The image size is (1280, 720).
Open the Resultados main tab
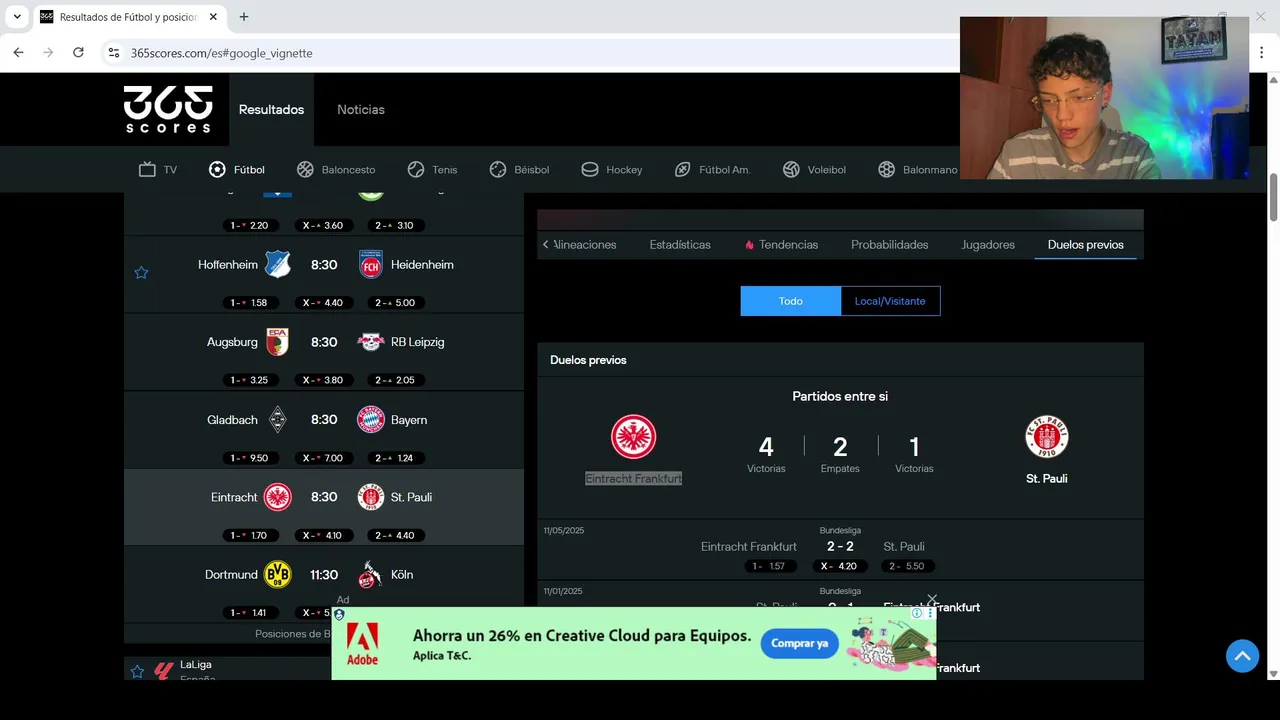[271, 109]
